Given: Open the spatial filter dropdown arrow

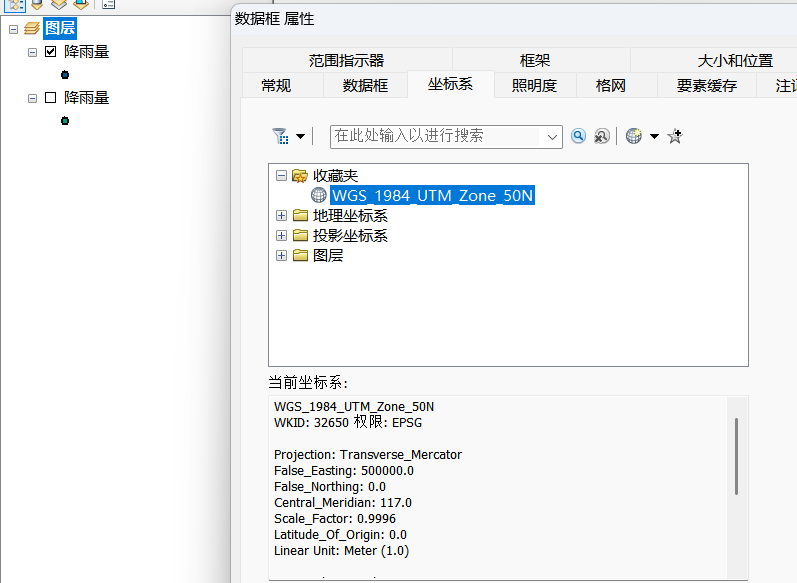Looking at the screenshot, I should coord(300,136).
